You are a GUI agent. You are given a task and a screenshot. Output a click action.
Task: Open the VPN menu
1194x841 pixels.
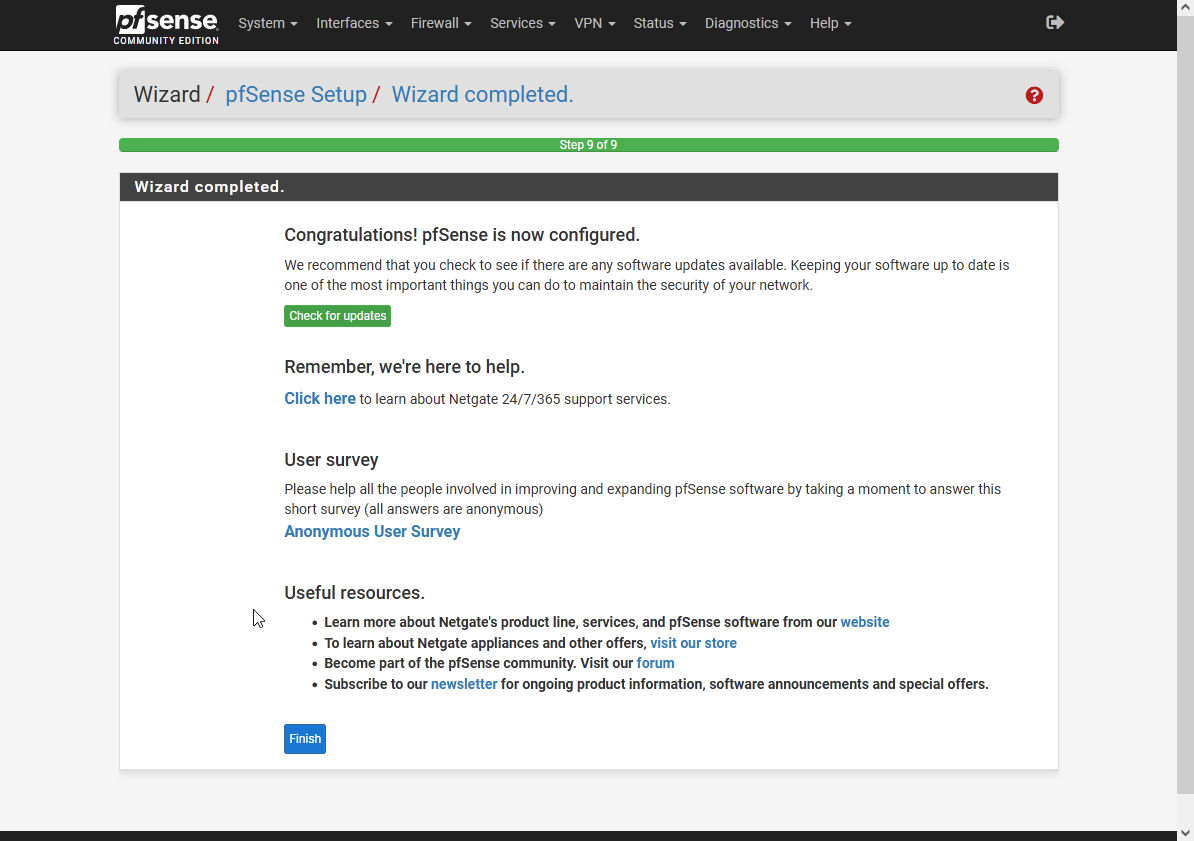[595, 23]
